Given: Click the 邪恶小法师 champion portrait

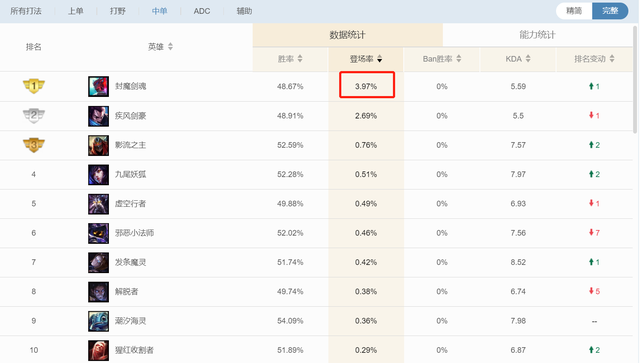Looking at the screenshot, I should pyautogui.click(x=98, y=233).
